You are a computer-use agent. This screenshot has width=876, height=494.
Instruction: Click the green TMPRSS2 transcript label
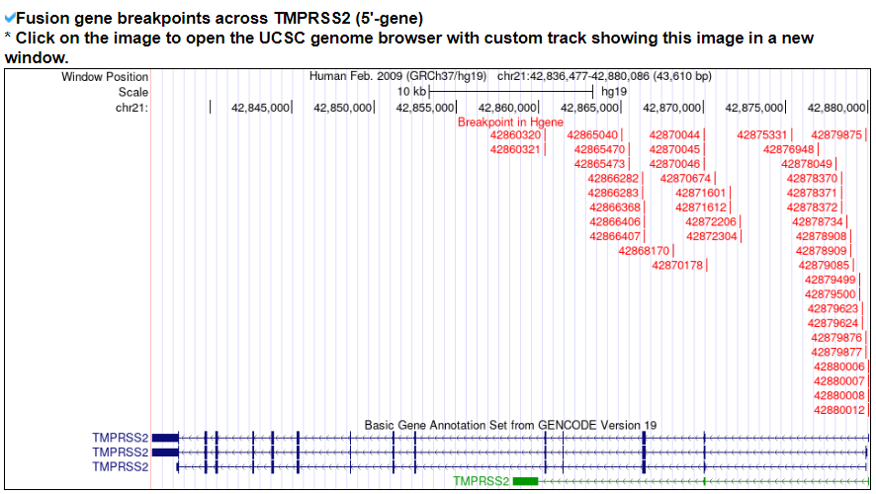coord(481,481)
